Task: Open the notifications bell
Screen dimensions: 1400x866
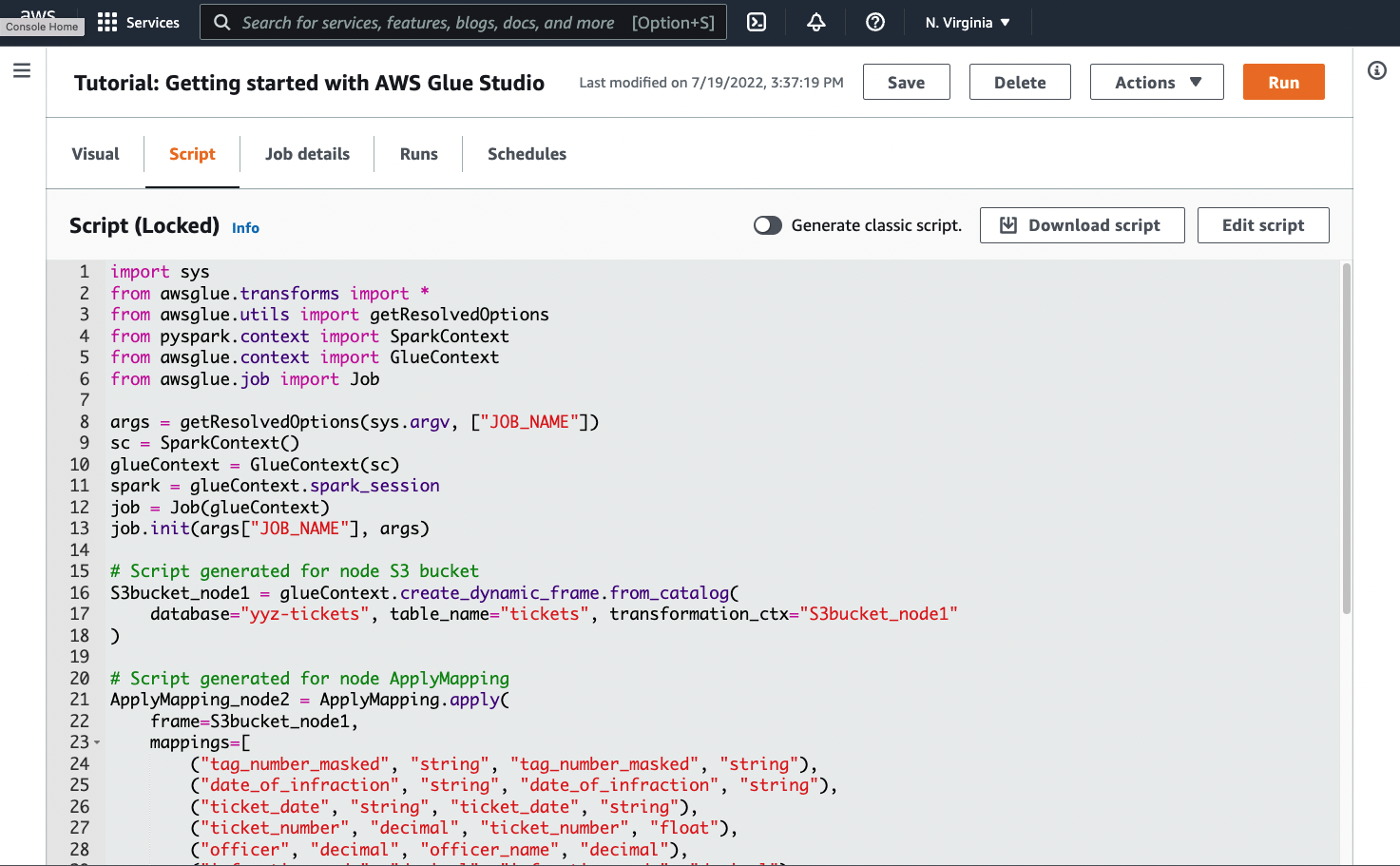Action: [815, 22]
